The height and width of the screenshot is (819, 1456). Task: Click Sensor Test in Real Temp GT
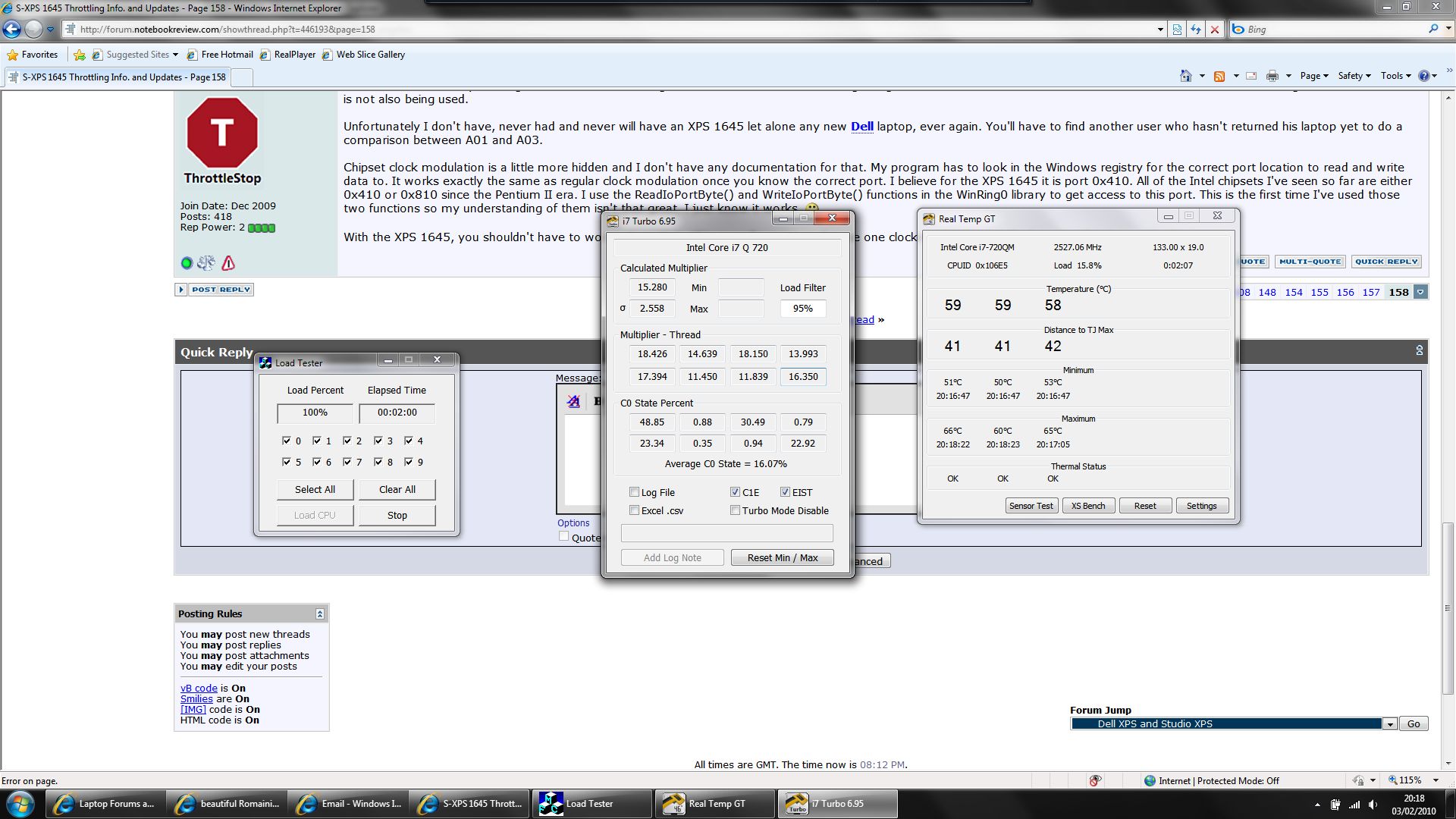pyautogui.click(x=1031, y=506)
